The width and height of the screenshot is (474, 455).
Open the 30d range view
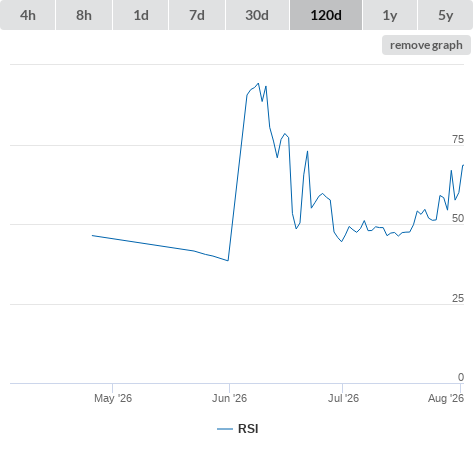257,15
